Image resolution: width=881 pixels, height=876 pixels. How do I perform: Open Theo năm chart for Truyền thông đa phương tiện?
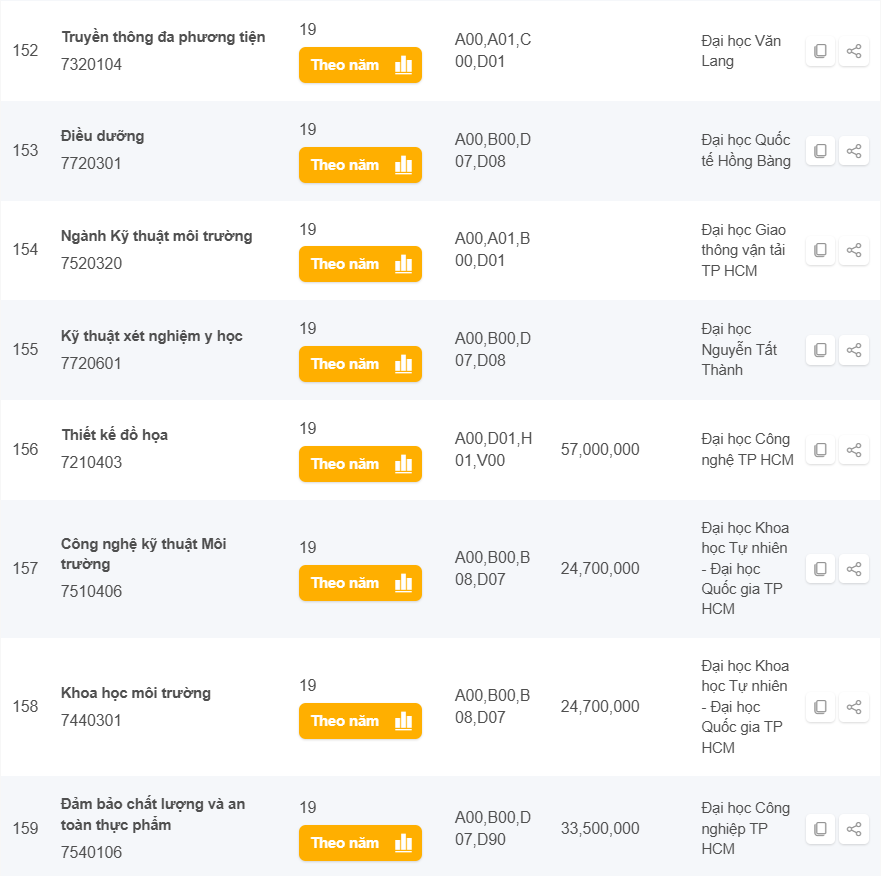360,65
